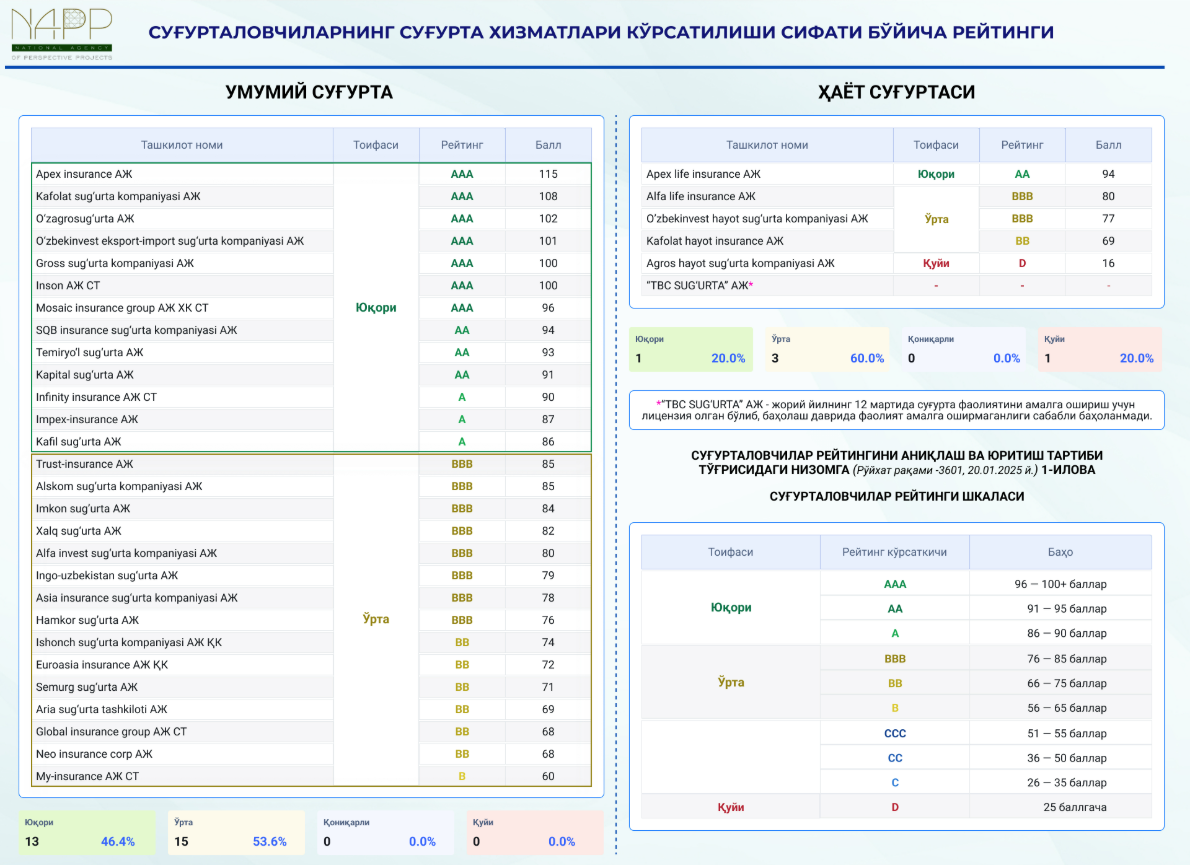Viewport: 1190px width, 865px height.
Task: Click 'СУҒУРТАЛОВЧИЛАР РЕЙТИНГИ ШКАЛАСИ' heading
Action: (x=896, y=496)
